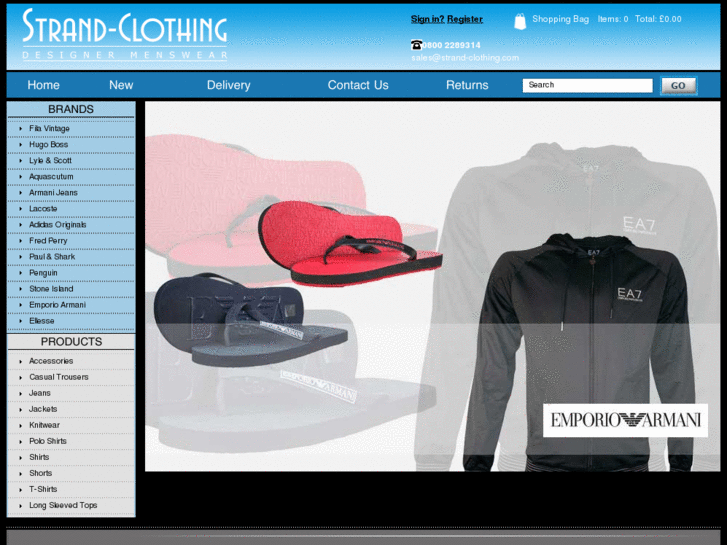The width and height of the screenshot is (727, 545).
Task: Click the navy flip-flop image
Action: click(x=250, y=320)
